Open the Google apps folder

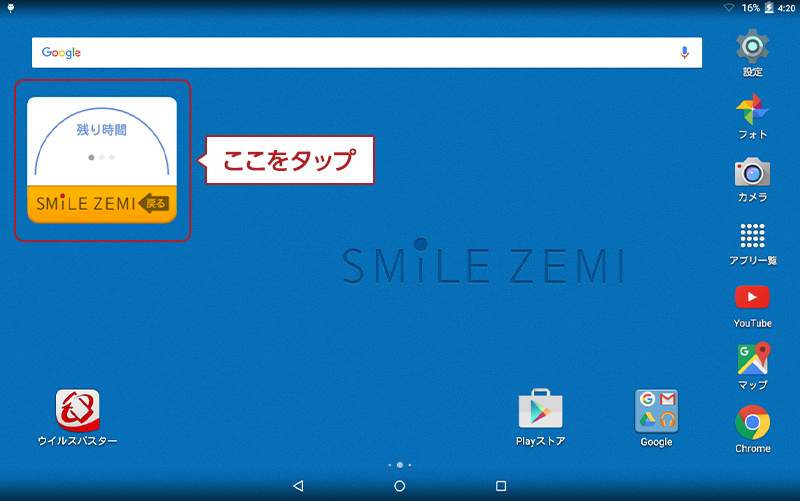click(x=656, y=418)
